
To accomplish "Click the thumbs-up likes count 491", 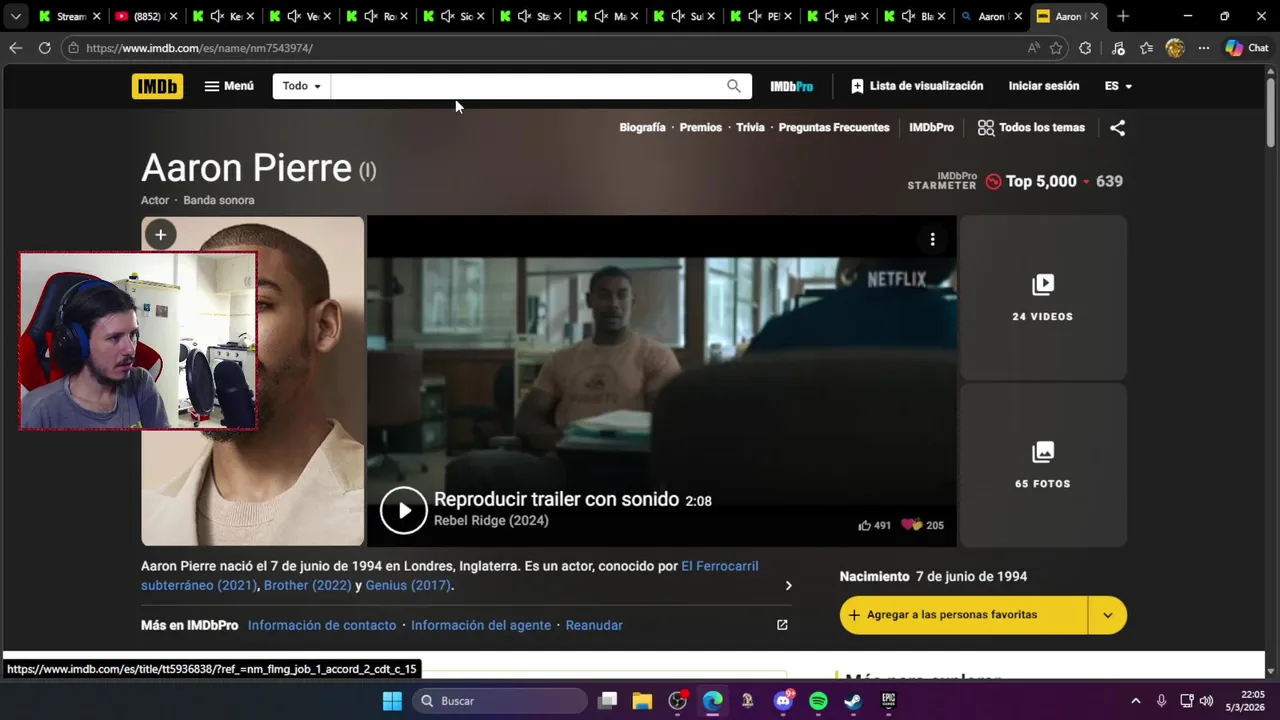I will pyautogui.click(x=874, y=525).
